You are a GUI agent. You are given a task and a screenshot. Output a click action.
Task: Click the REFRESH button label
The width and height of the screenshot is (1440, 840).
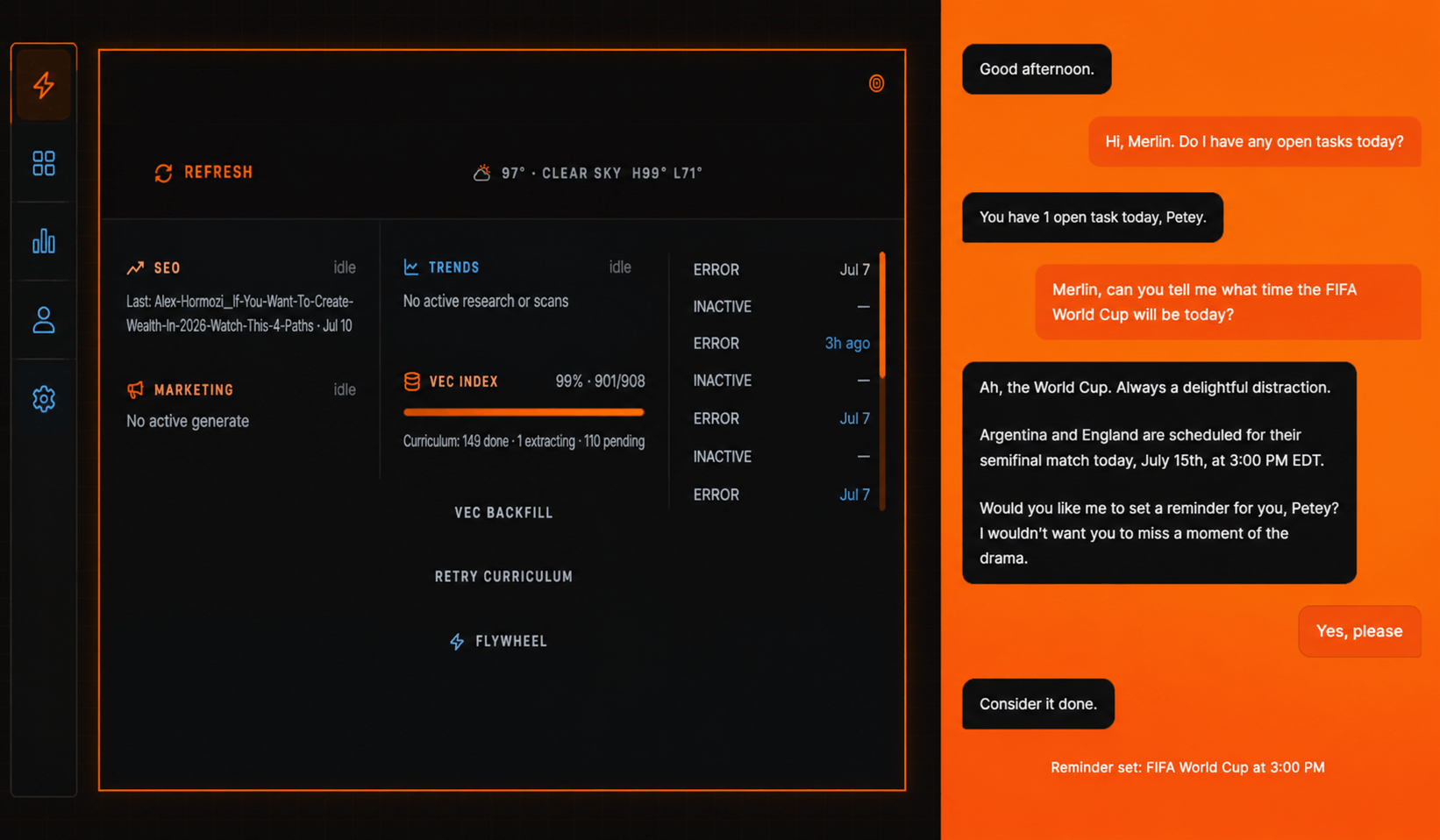click(x=218, y=173)
